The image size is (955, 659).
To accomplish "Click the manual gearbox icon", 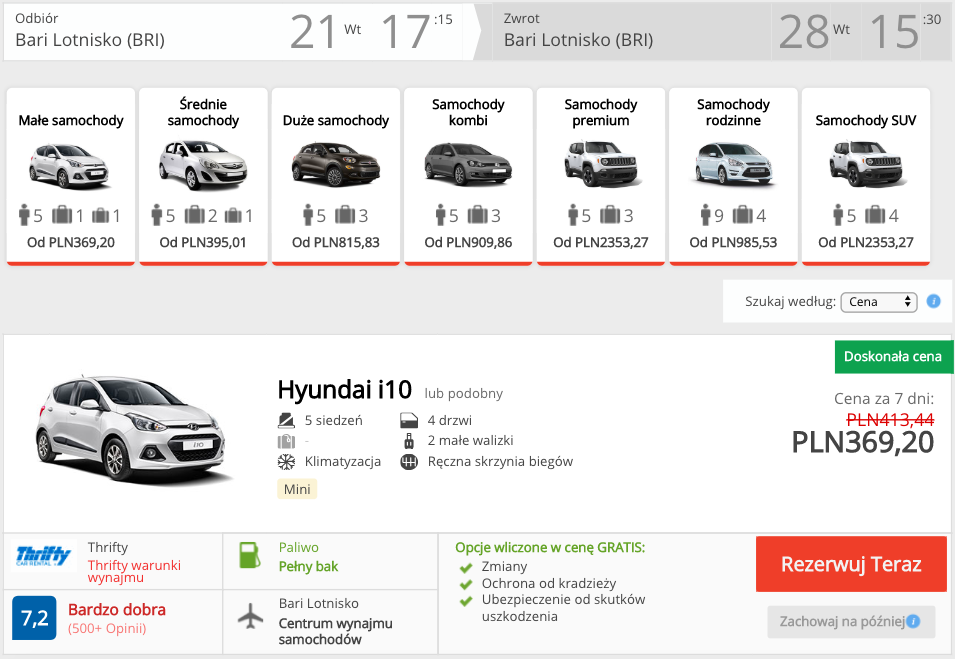I will (x=408, y=462).
